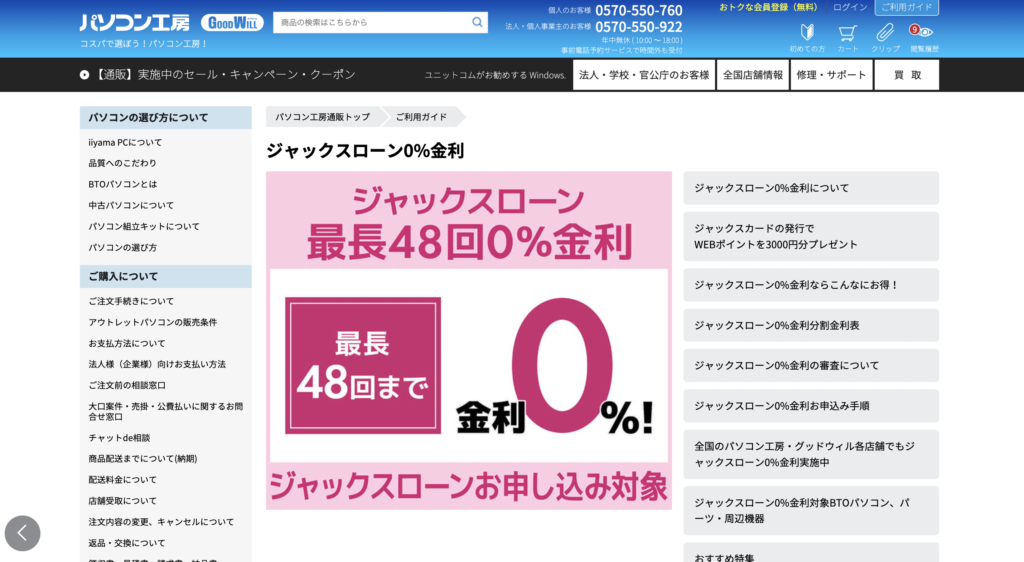Click the campaign banner arrow icon
Image resolution: width=1024 pixels, height=562 pixels.
point(84,75)
